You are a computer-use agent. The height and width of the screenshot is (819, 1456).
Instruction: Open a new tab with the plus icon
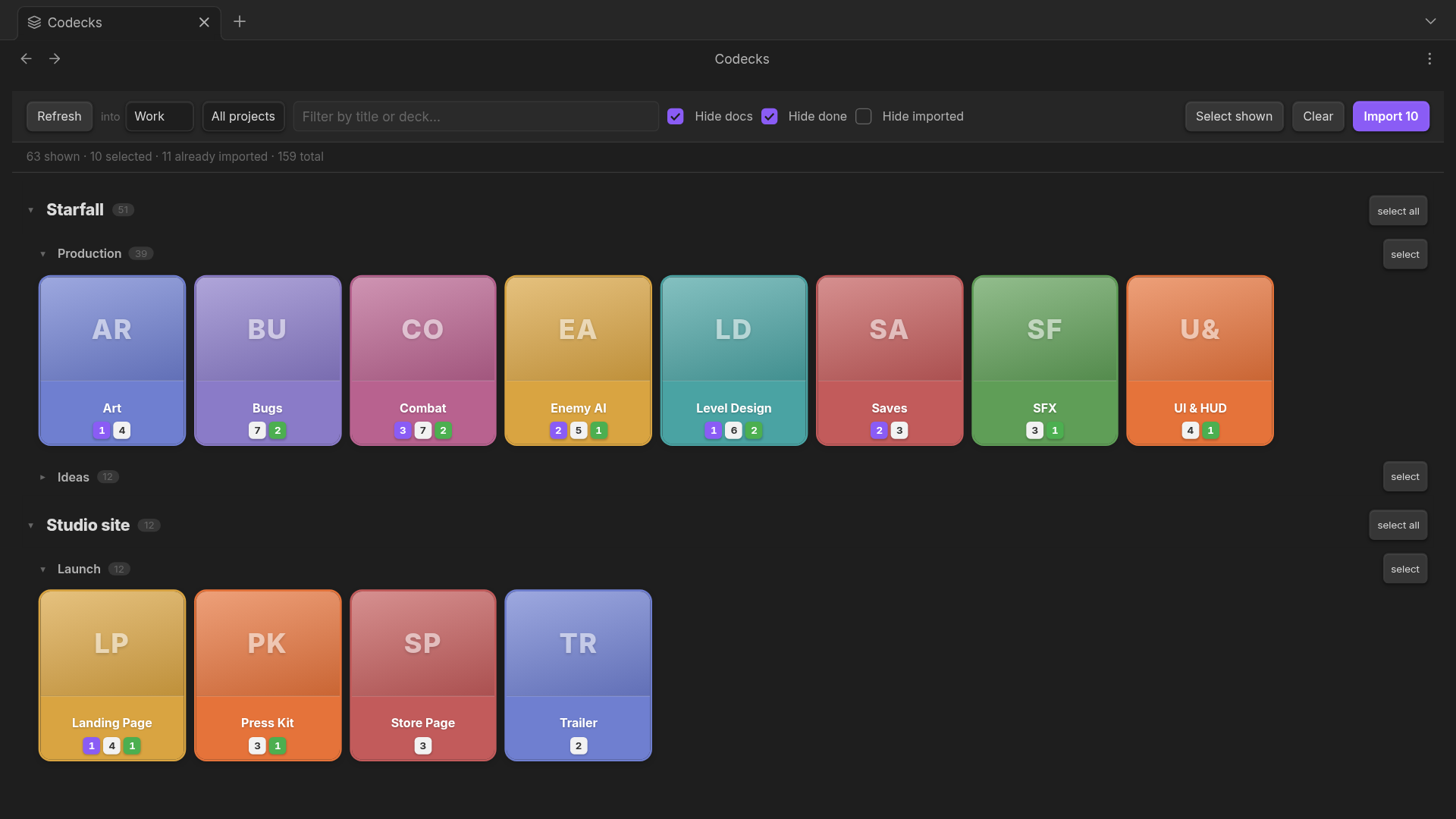[240, 22]
